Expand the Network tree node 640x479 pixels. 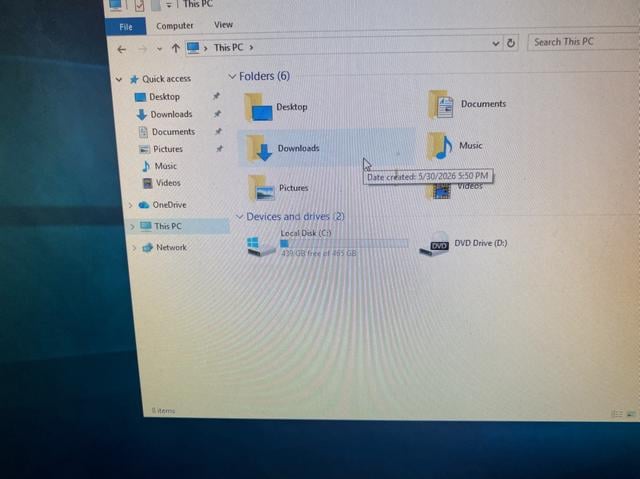[x=134, y=248]
